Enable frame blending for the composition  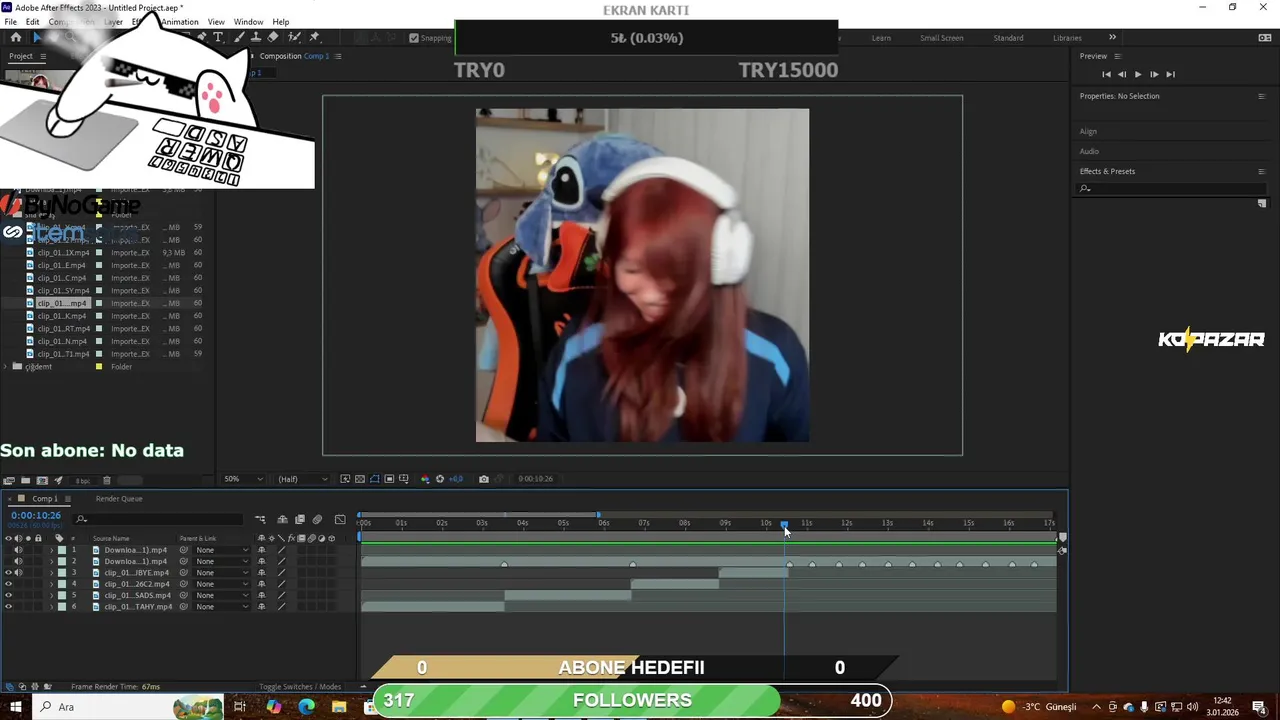point(299,519)
